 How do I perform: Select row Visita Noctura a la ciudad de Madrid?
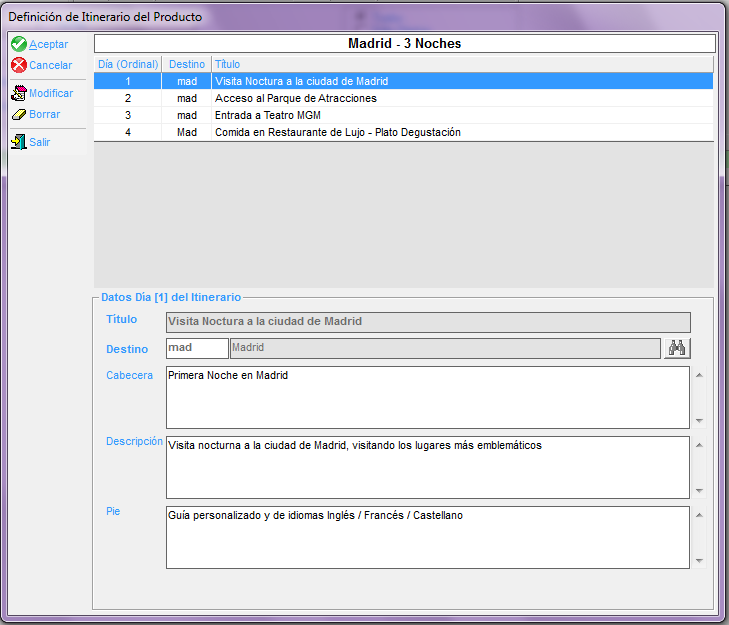pos(404,81)
